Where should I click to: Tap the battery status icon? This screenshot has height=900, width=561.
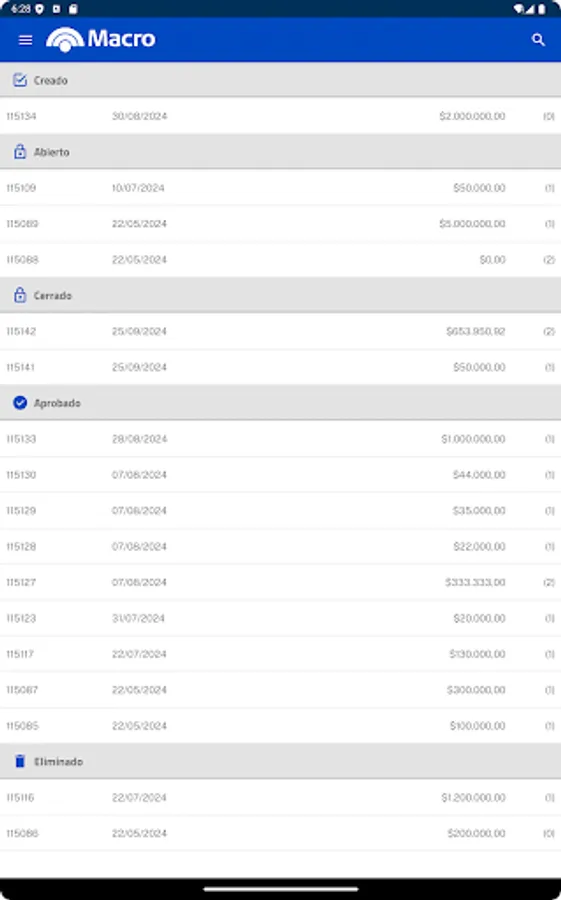(x=541, y=9)
